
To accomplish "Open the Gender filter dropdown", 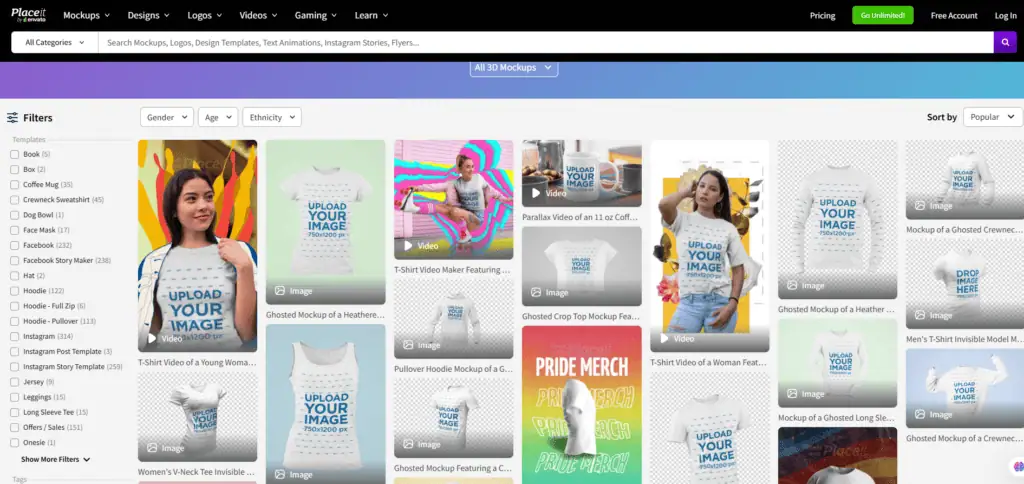I will 166,117.
